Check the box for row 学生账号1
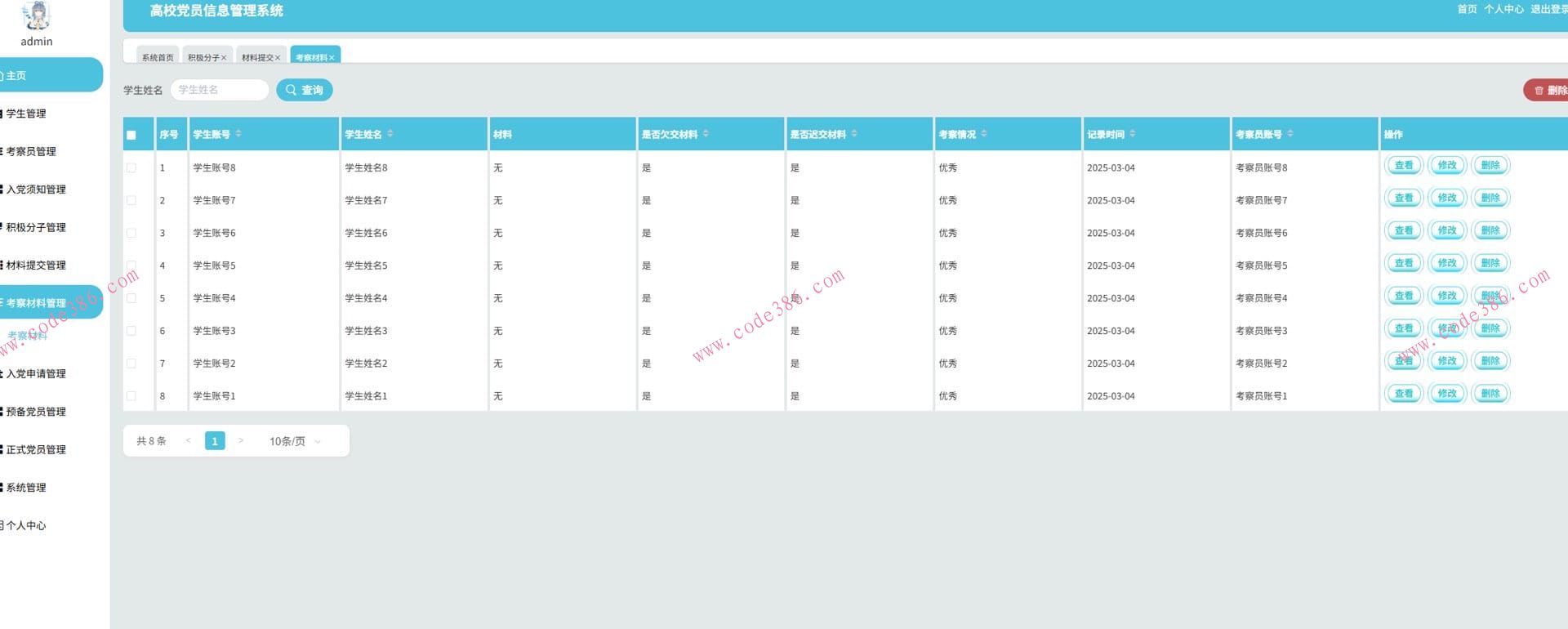Viewport: 1568px width, 629px height. pyautogui.click(x=131, y=396)
